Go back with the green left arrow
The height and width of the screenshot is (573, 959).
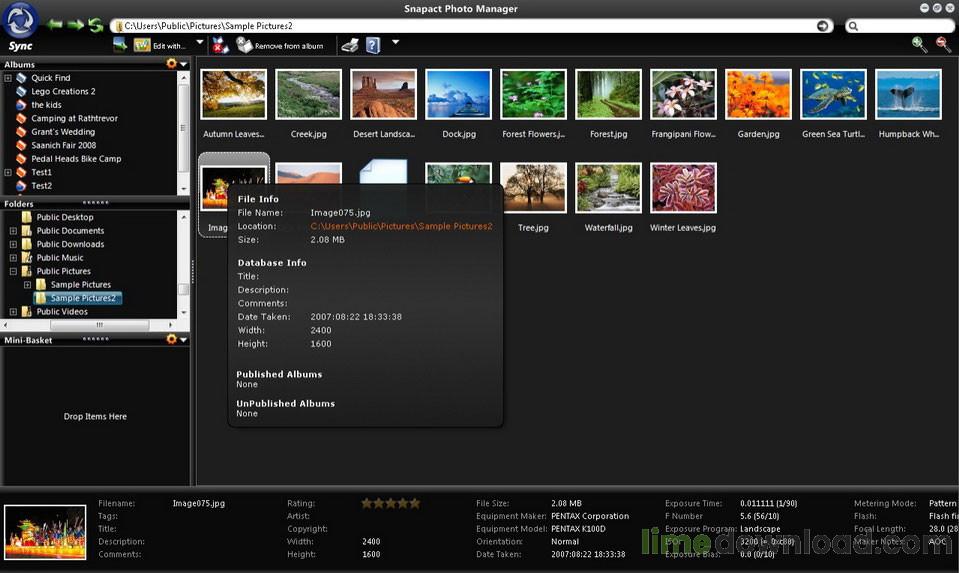click(x=55, y=25)
